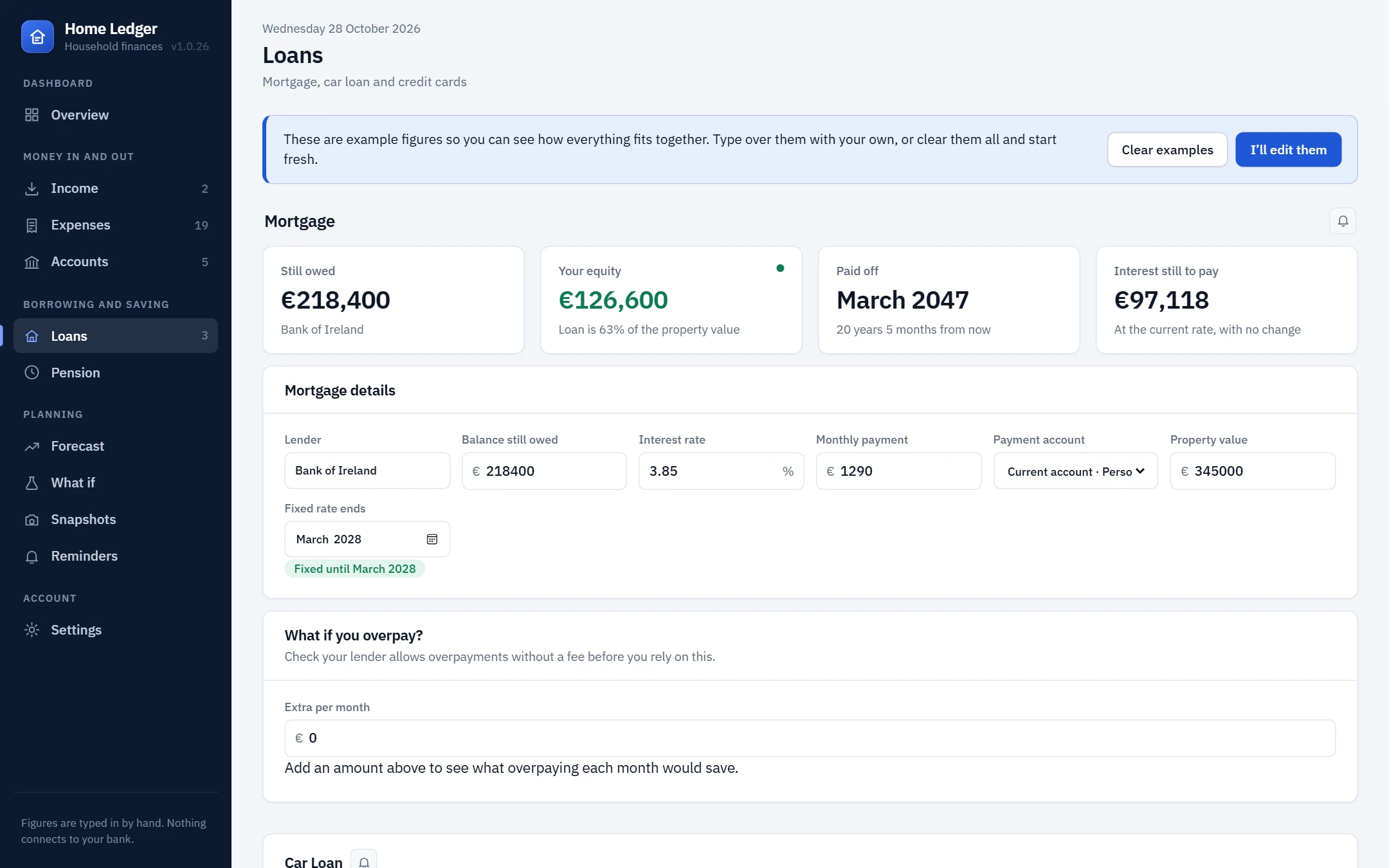
Task: Open the Payment account dropdown
Action: point(1075,471)
